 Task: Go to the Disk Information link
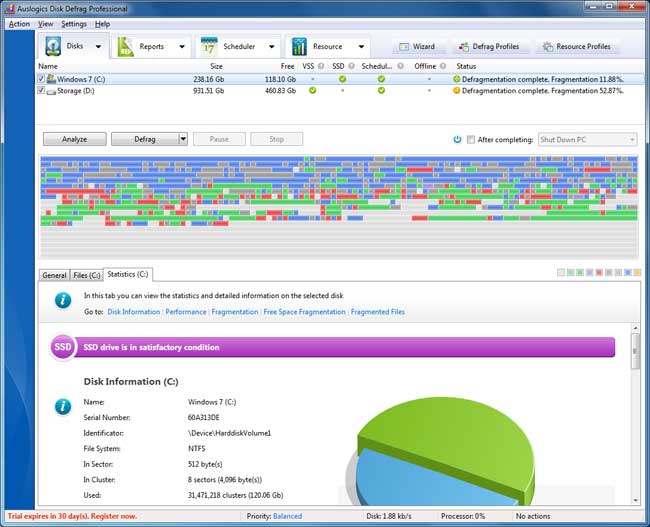134,312
